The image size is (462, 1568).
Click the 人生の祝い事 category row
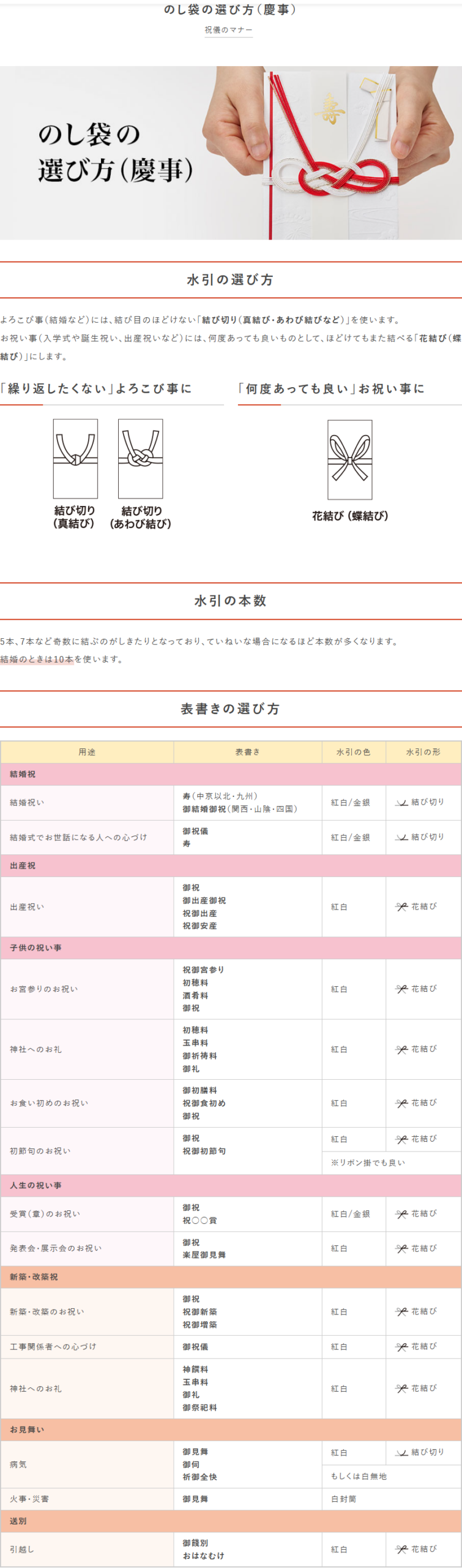click(x=231, y=1185)
